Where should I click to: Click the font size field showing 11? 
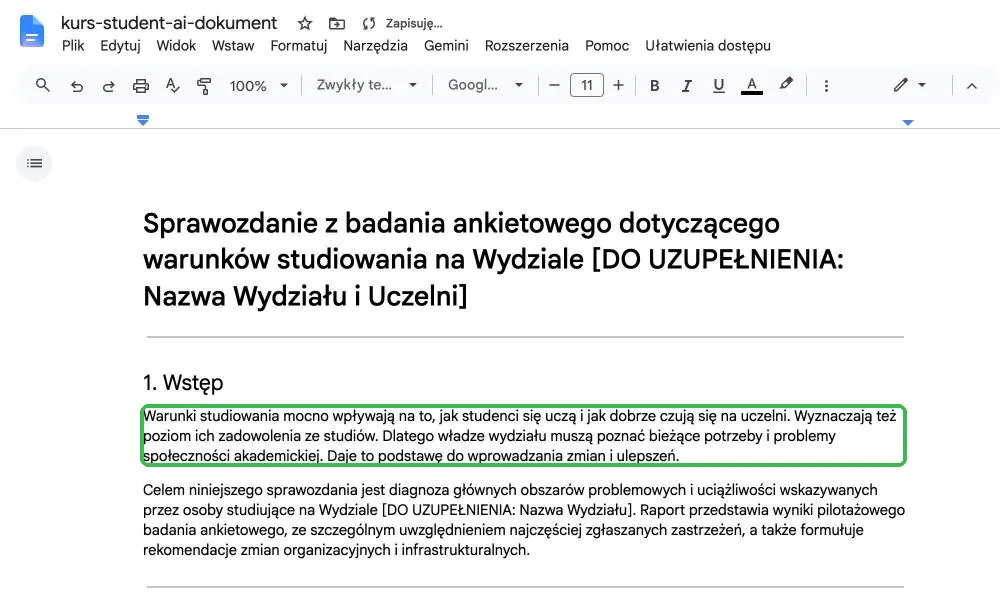(x=587, y=85)
